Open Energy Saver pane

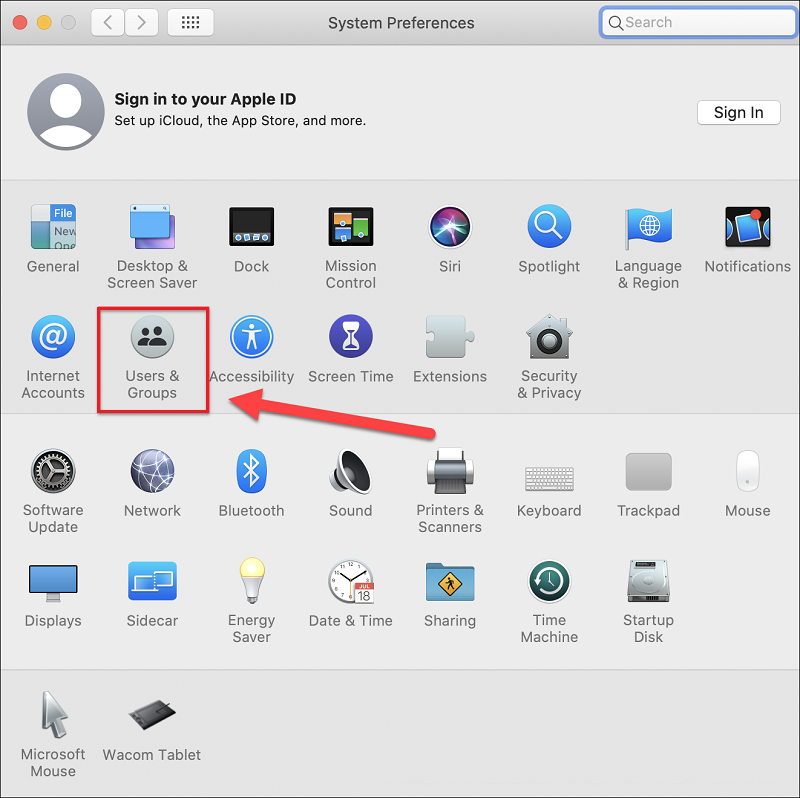point(251,582)
